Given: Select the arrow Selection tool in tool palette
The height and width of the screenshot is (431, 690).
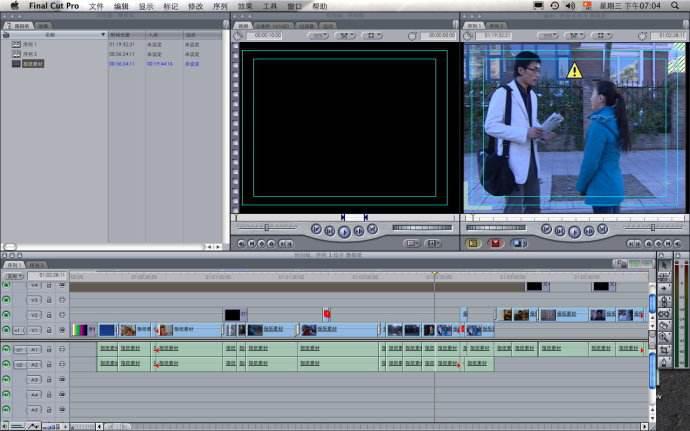Looking at the screenshot, I should (665, 263).
